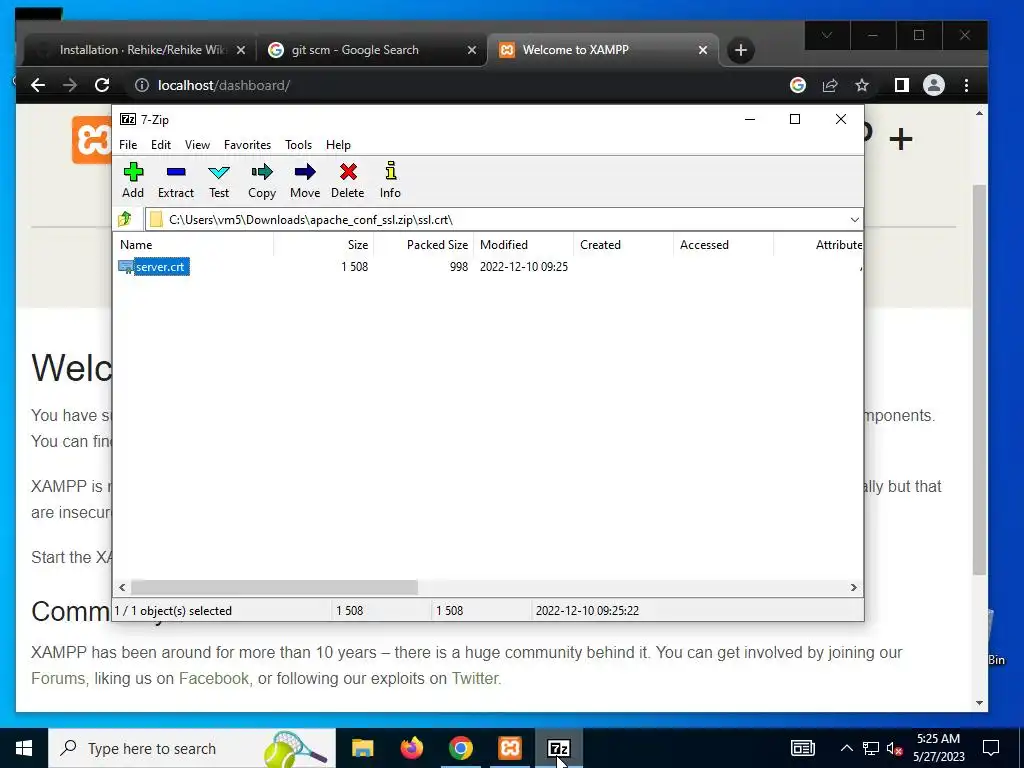The height and width of the screenshot is (768, 1024).
Task: Open File Explorer from the taskbar
Action: click(x=362, y=748)
